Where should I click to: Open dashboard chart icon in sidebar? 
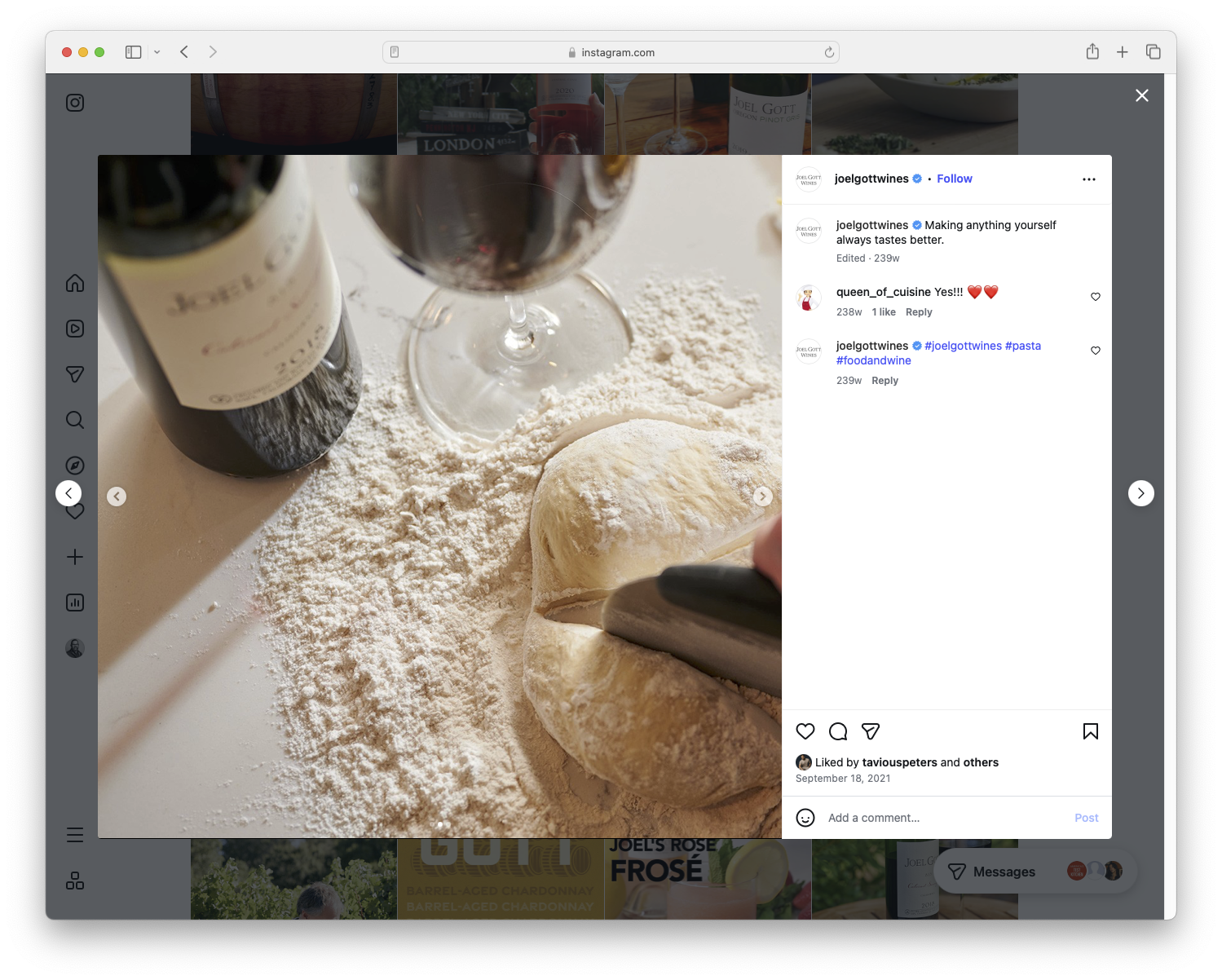75,603
